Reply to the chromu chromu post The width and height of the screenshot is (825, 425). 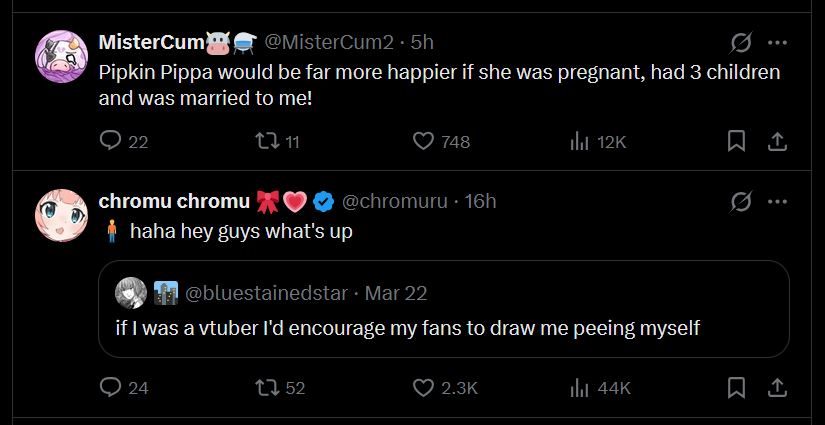(x=110, y=388)
